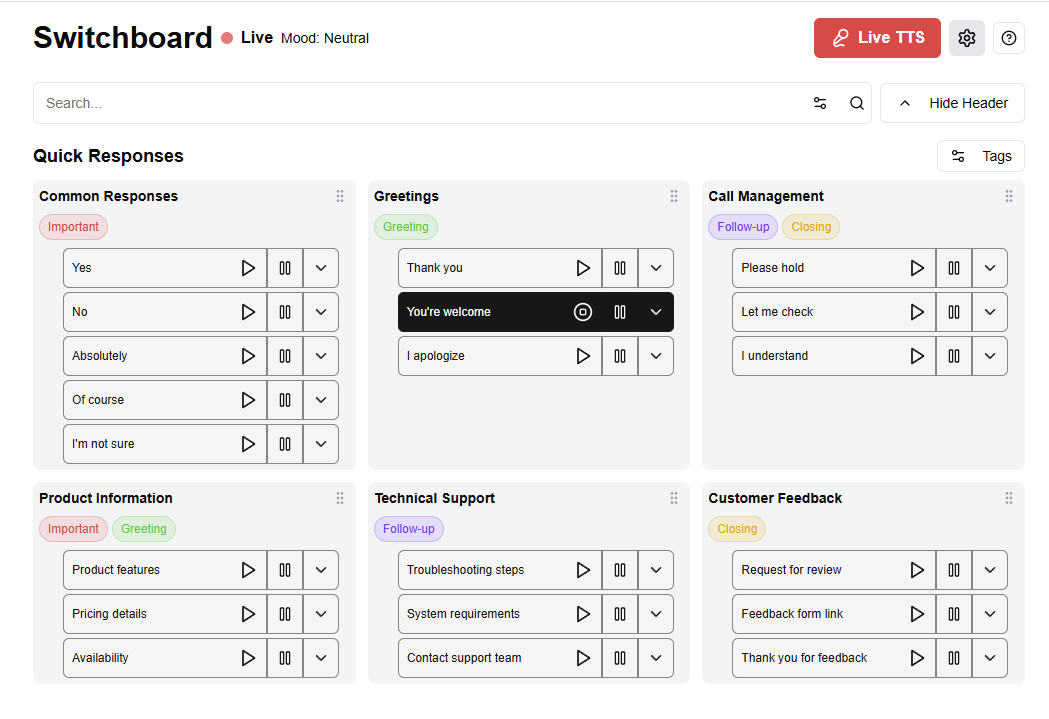Open the settings gear
1049x719 pixels.
pyautogui.click(x=966, y=37)
